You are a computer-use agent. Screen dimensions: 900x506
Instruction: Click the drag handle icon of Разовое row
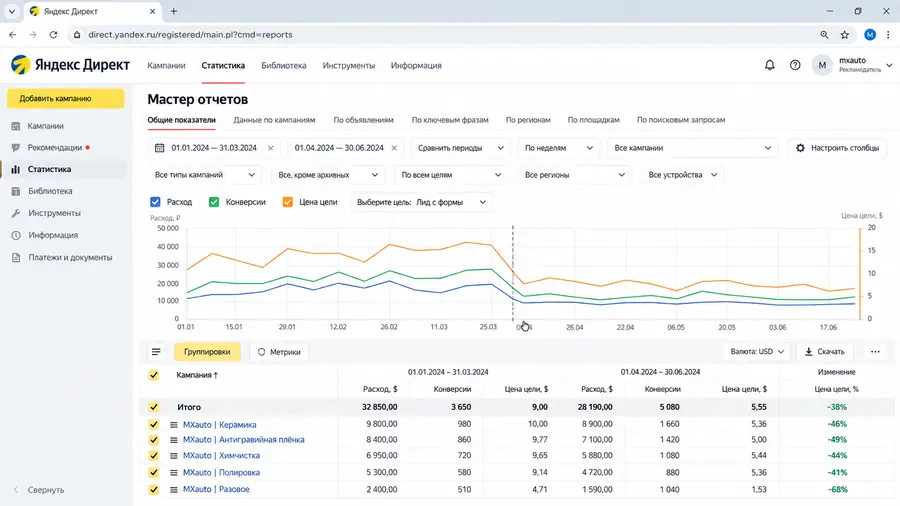174,490
